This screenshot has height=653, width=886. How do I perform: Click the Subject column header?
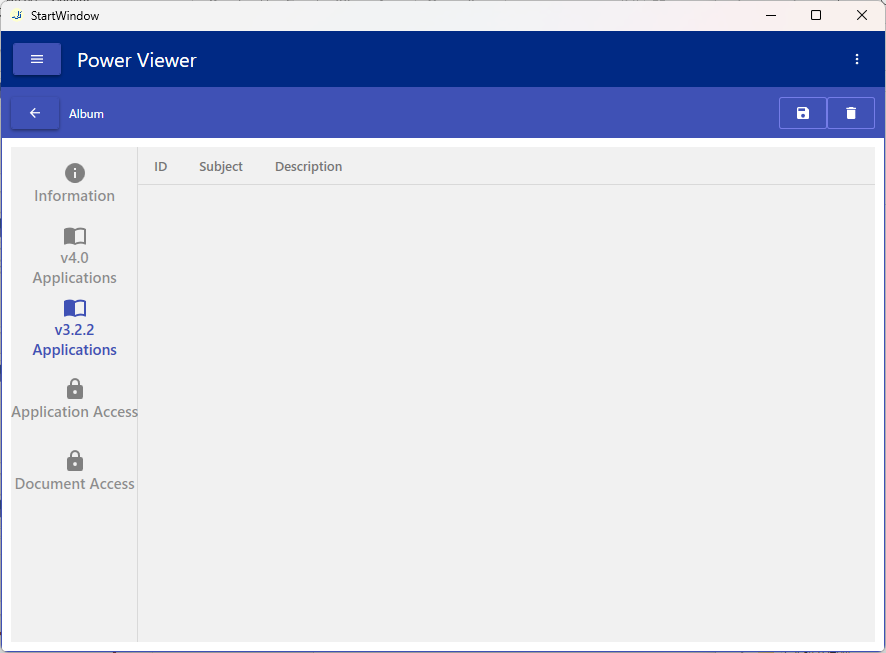[x=221, y=167]
